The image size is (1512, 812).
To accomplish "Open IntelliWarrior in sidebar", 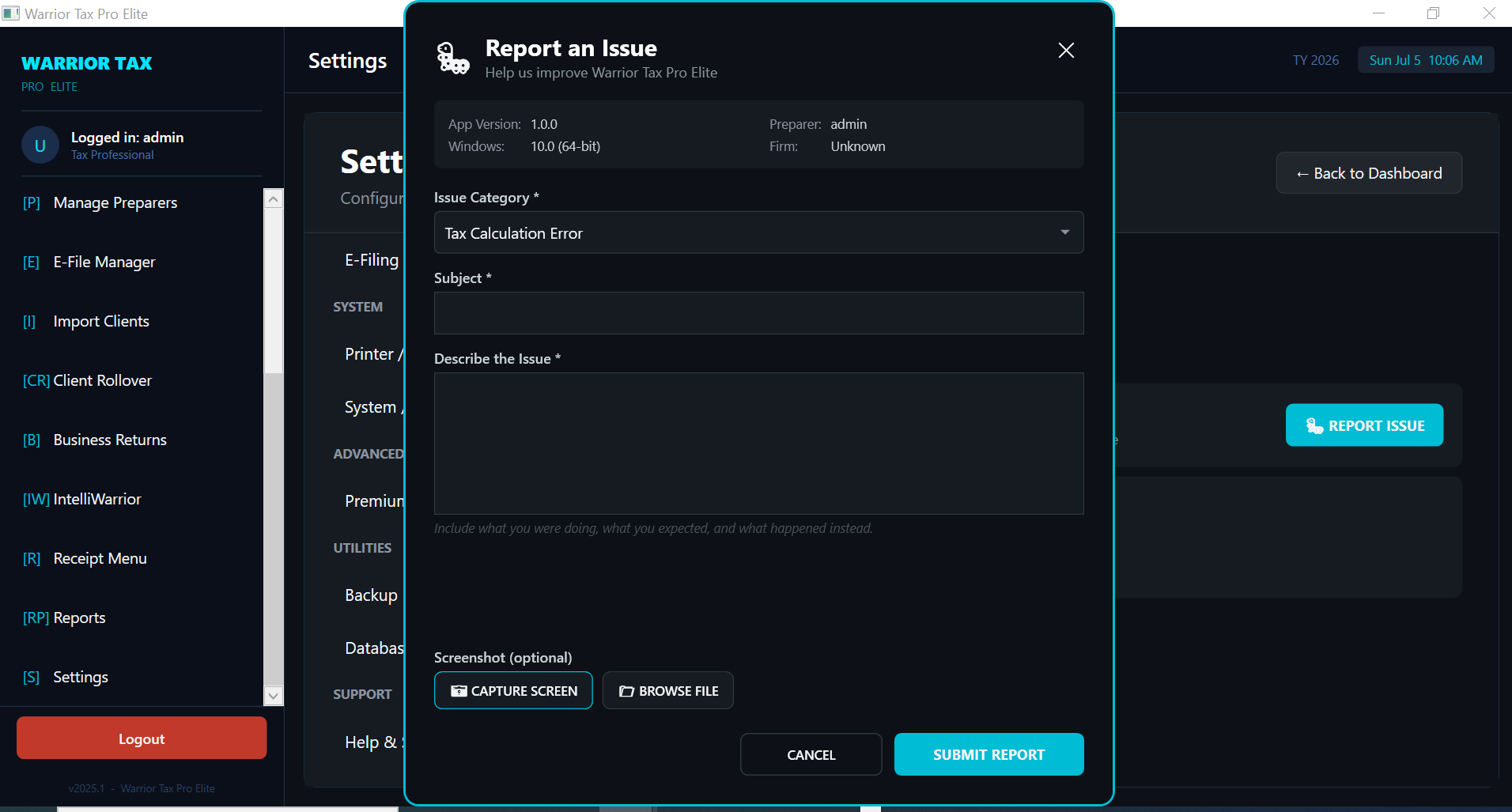I will (131, 500).
